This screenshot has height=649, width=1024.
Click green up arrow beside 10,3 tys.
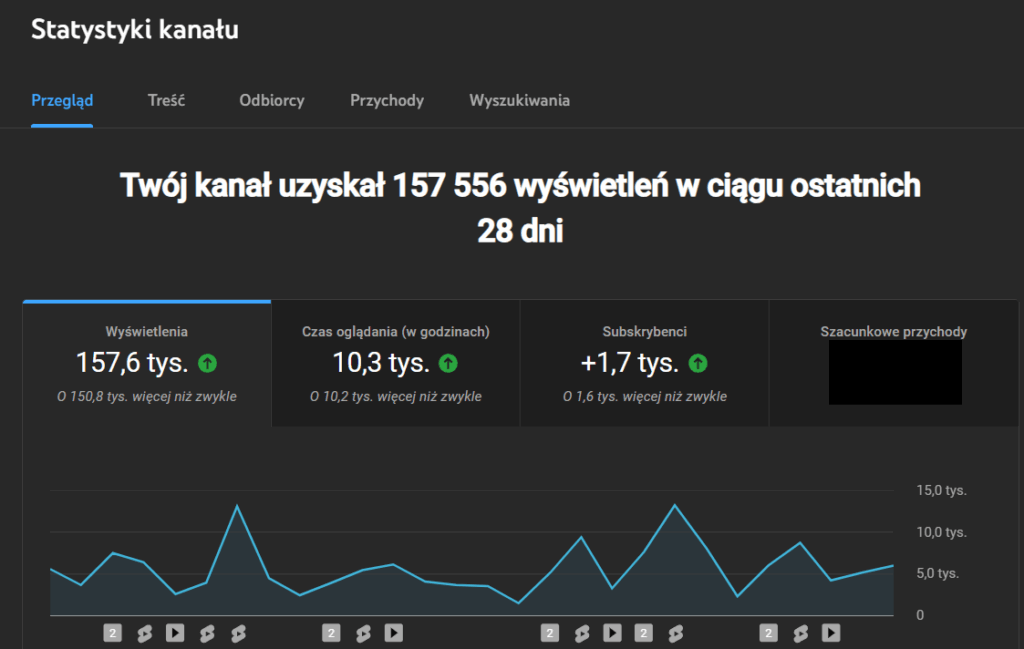[x=448, y=363]
